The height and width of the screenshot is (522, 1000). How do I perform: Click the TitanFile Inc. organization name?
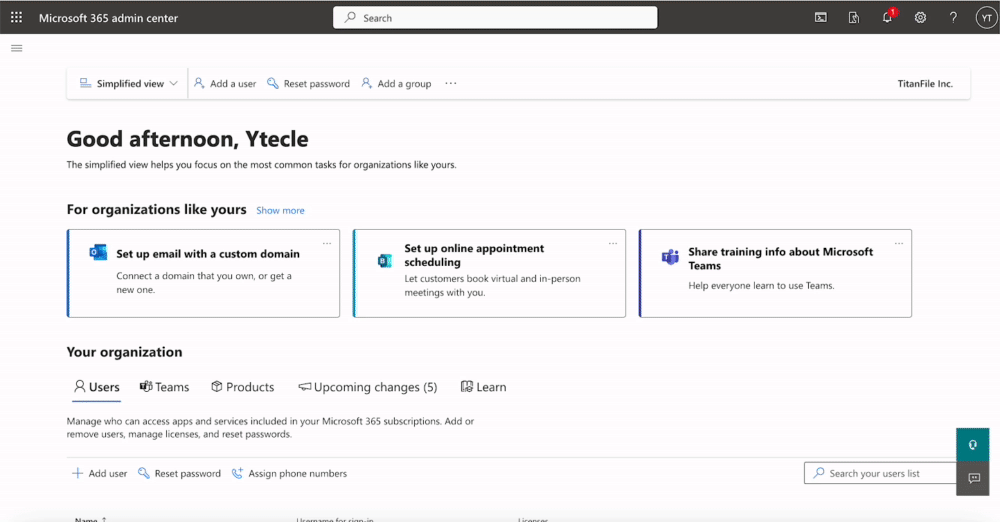[x=925, y=84]
